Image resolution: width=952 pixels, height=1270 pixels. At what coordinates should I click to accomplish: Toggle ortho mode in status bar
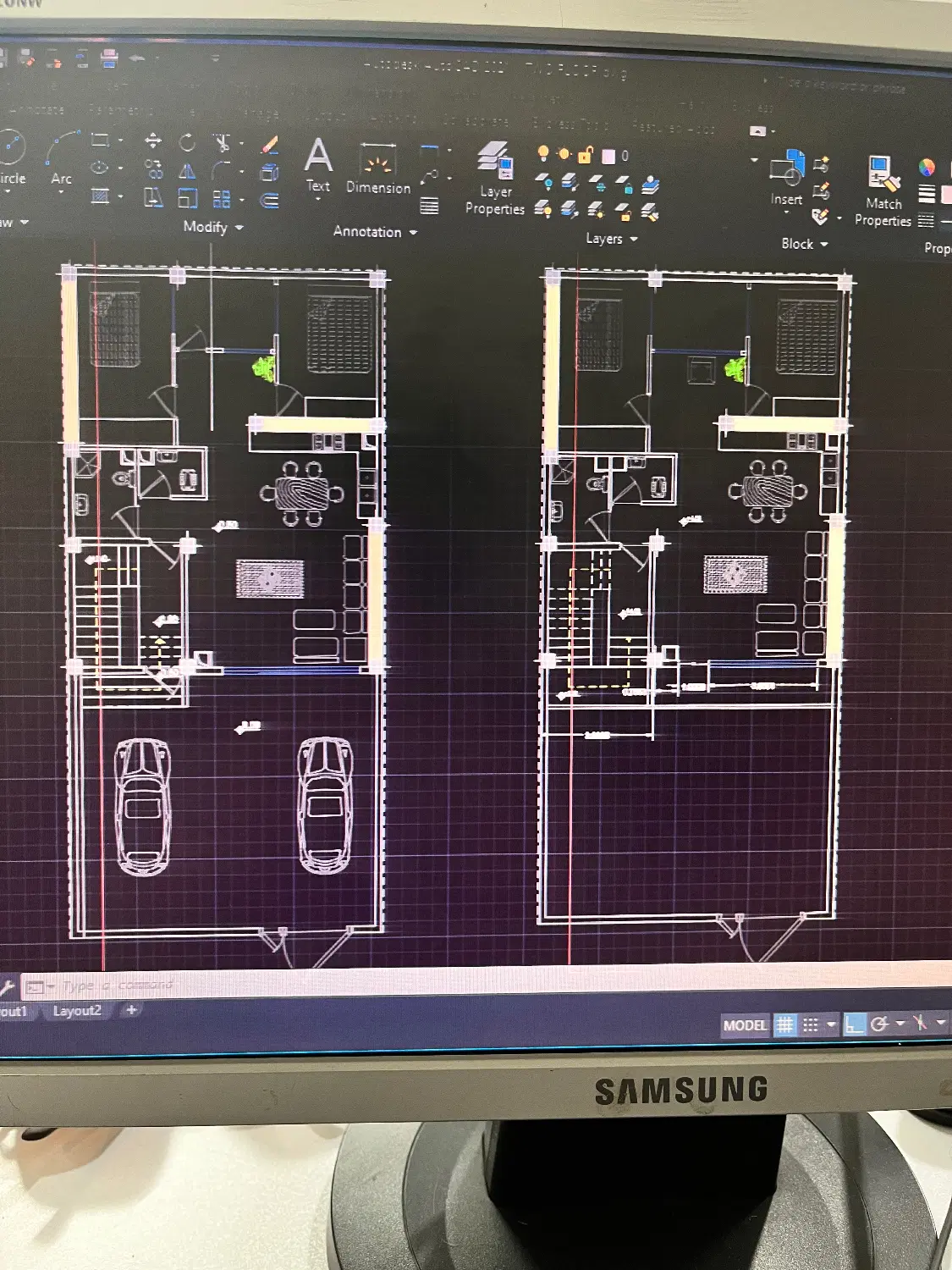tap(855, 1024)
